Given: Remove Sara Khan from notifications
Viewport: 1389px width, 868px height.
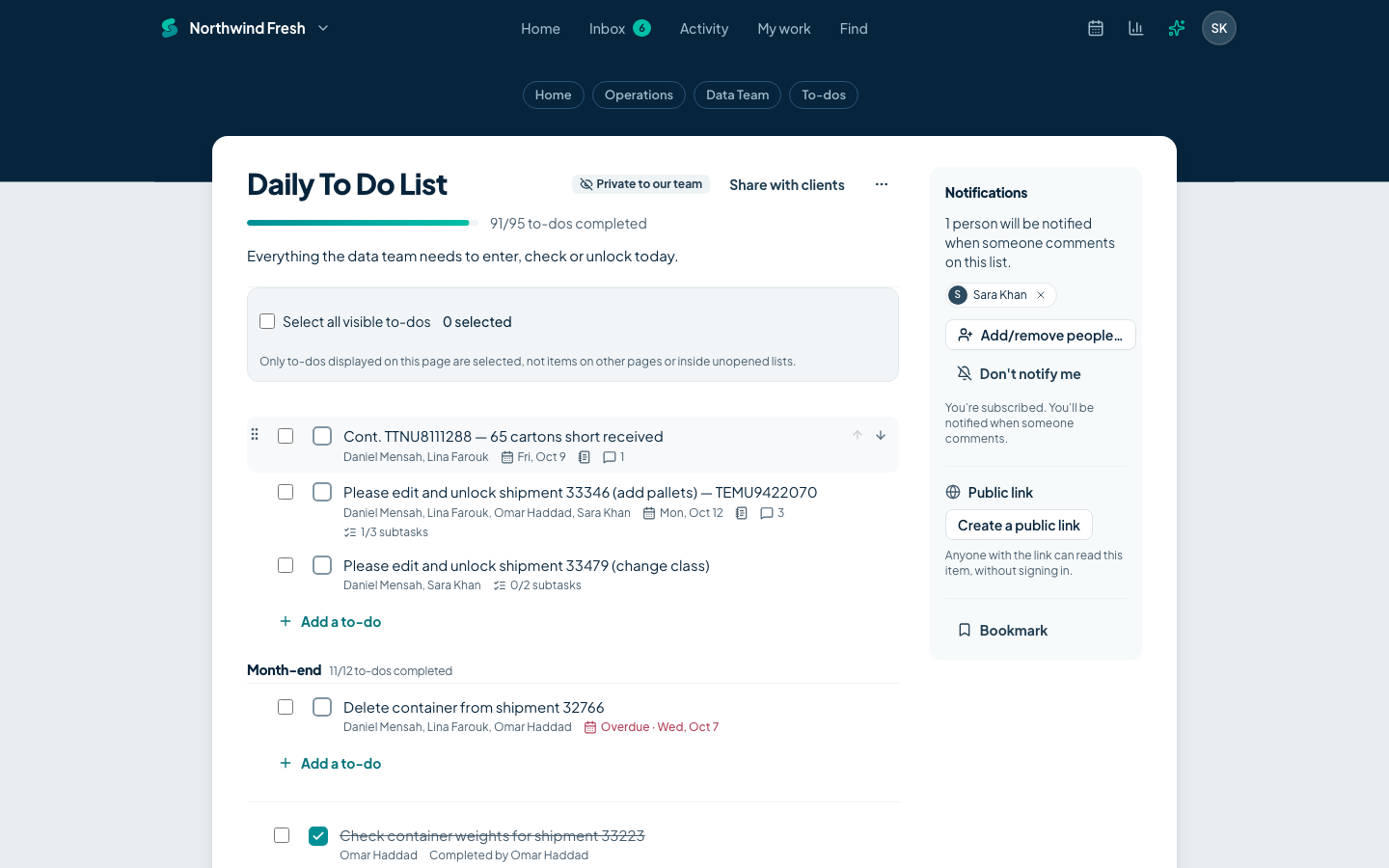Looking at the screenshot, I should [1041, 295].
